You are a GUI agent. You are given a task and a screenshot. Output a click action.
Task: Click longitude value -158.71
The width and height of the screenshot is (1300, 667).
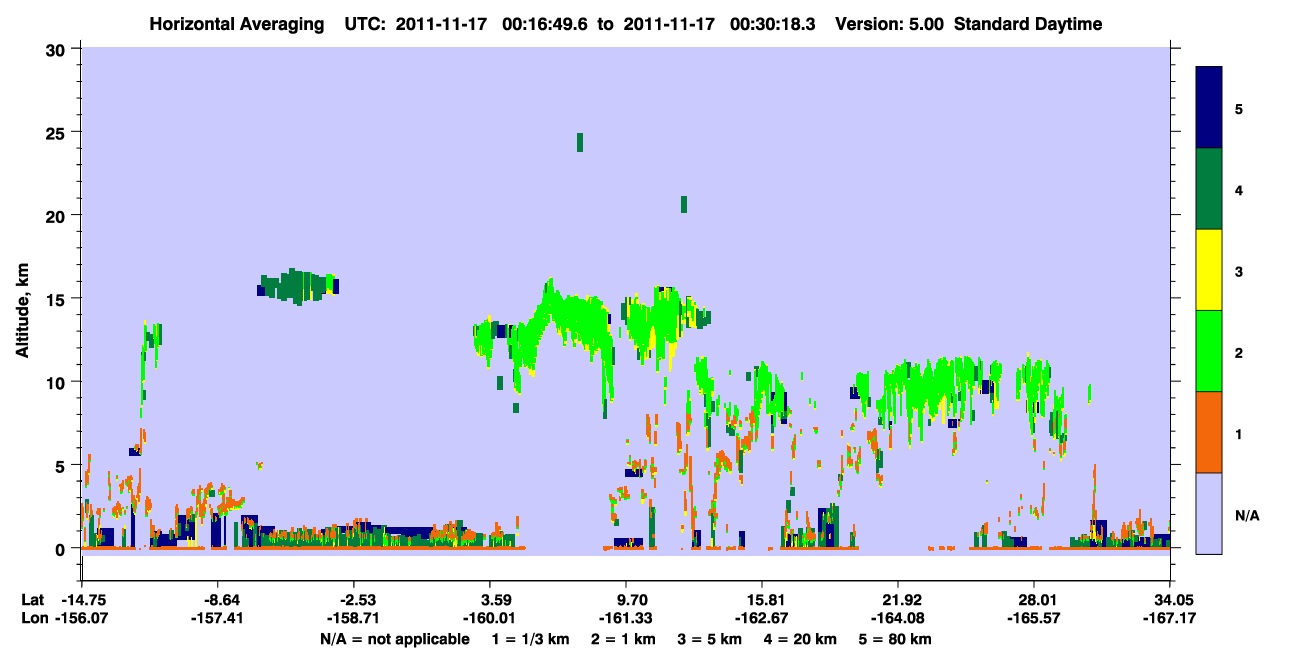pos(355,618)
